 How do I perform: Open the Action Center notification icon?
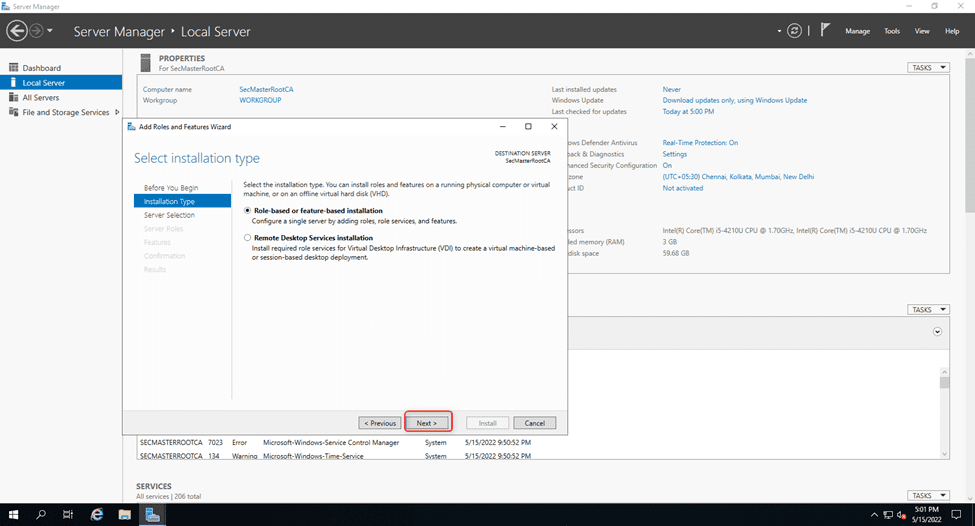pyautogui.click(x=956, y=515)
